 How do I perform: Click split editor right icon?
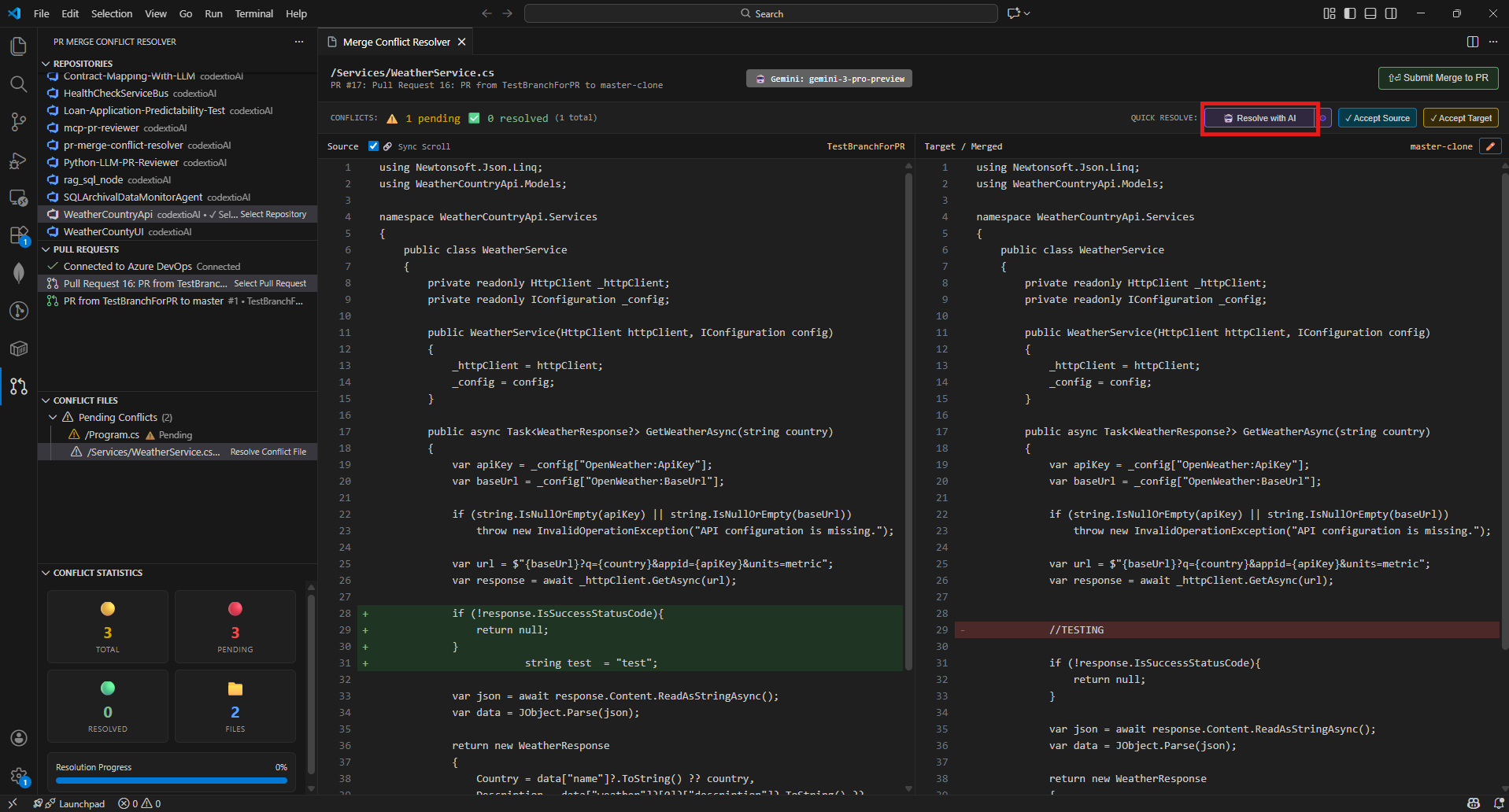1473,42
